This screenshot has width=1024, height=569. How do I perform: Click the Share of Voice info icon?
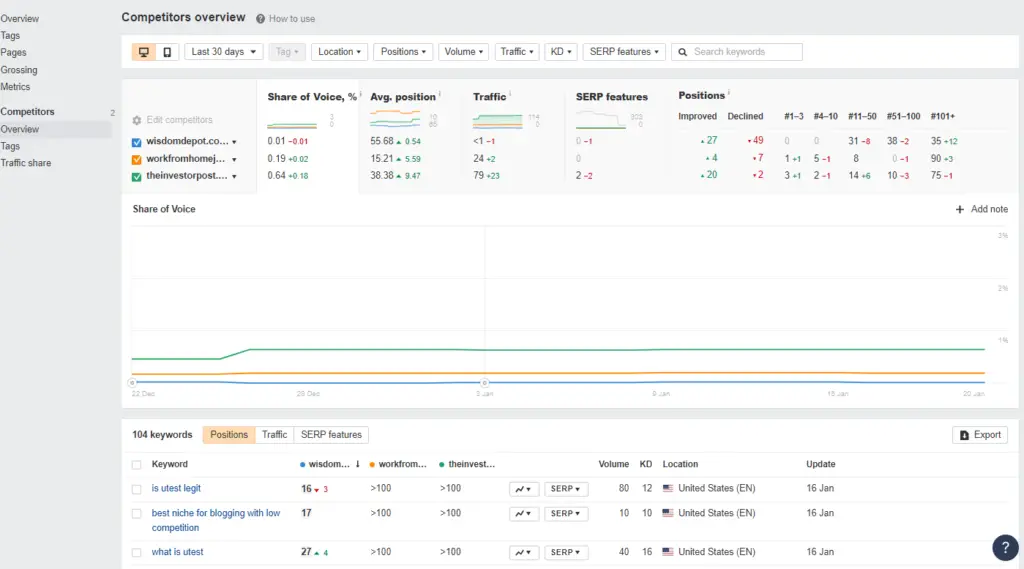pyautogui.click(x=360, y=94)
